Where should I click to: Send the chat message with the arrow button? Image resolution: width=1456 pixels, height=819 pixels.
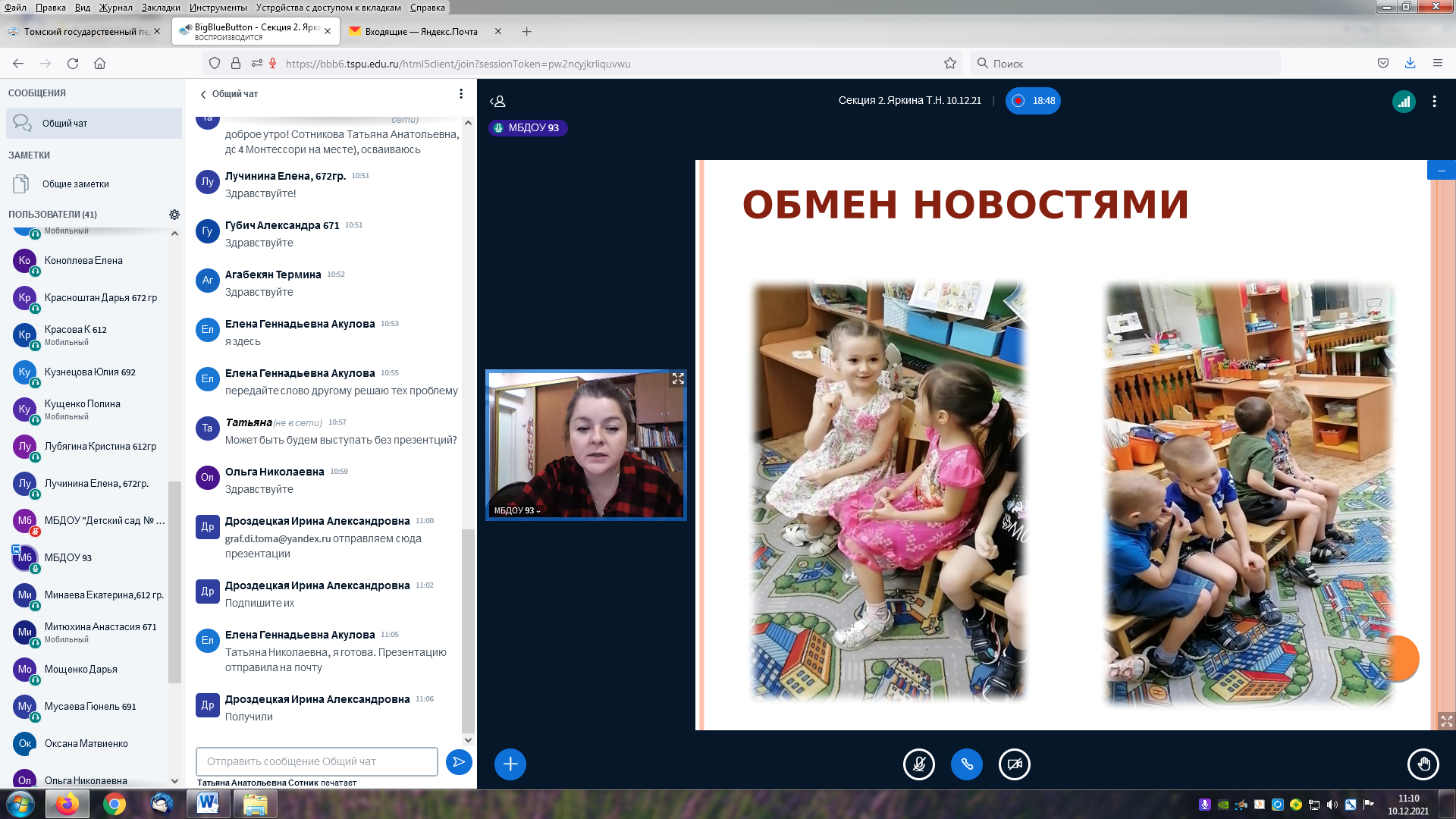point(459,761)
